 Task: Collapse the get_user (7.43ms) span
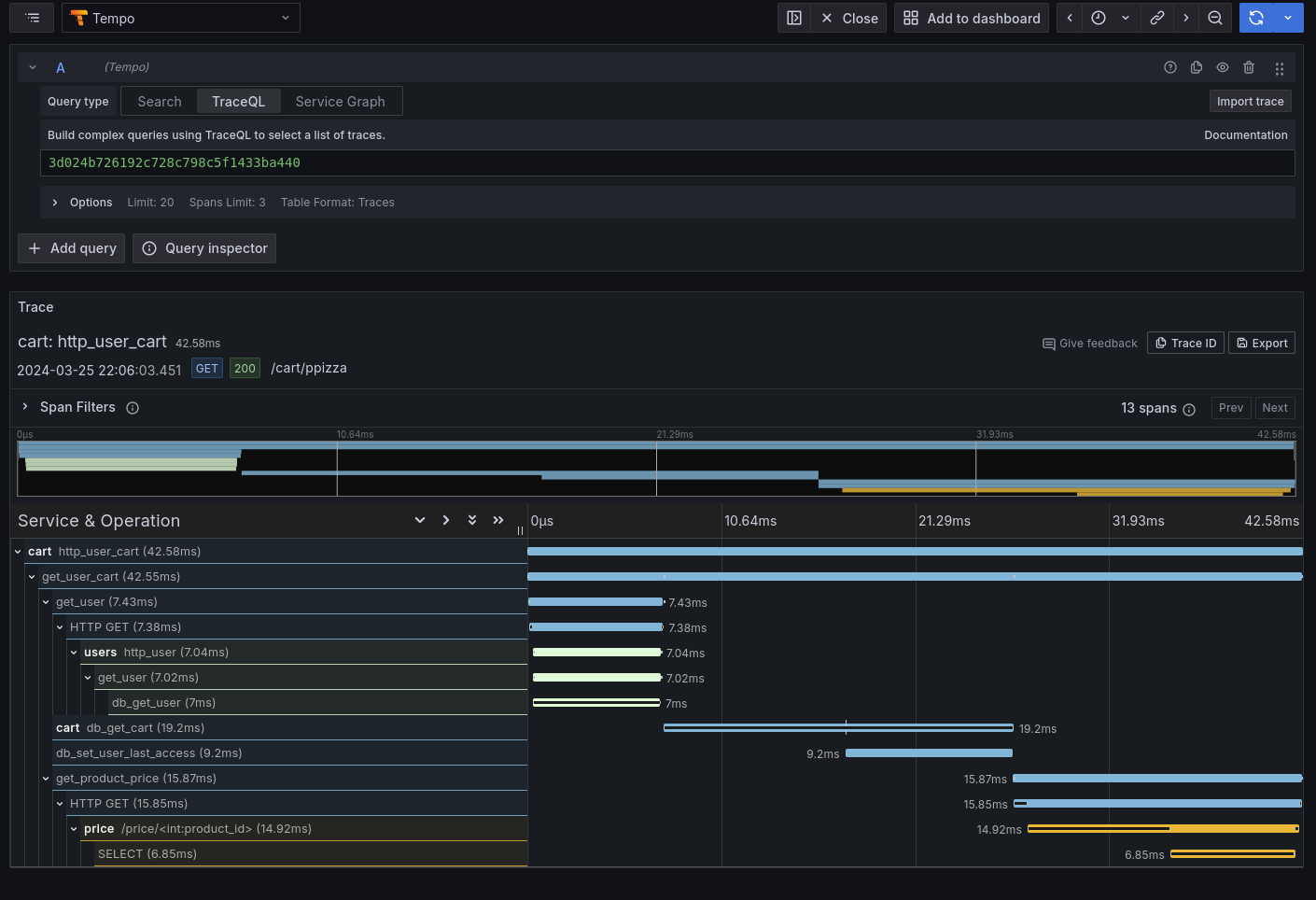click(46, 602)
